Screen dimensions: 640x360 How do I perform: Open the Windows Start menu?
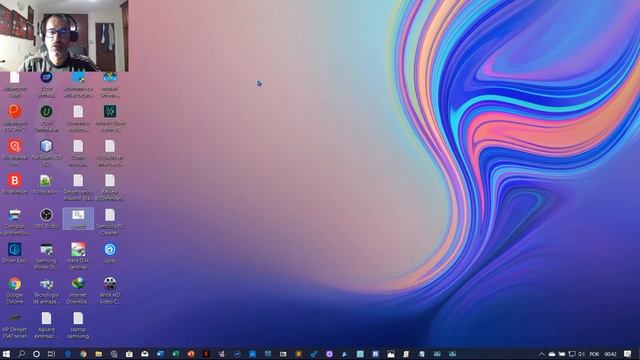[6, 354]
